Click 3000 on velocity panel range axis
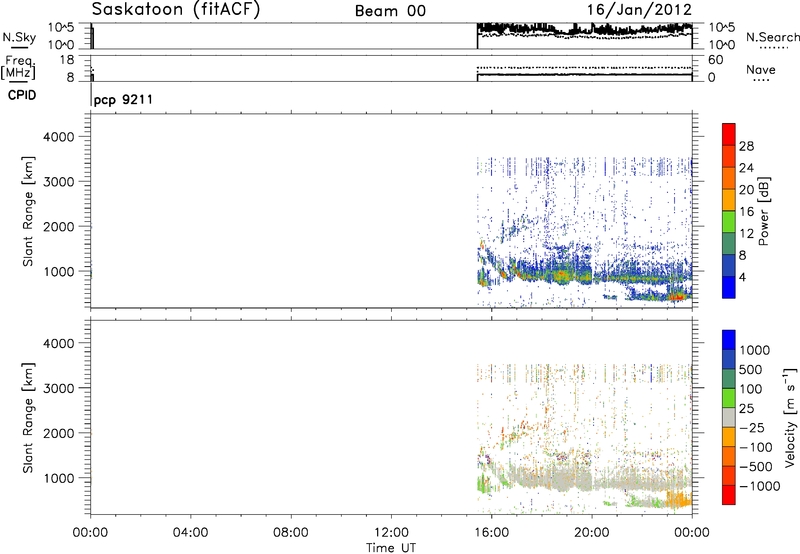This screenshot has height=554, width=800. point(58,388)
